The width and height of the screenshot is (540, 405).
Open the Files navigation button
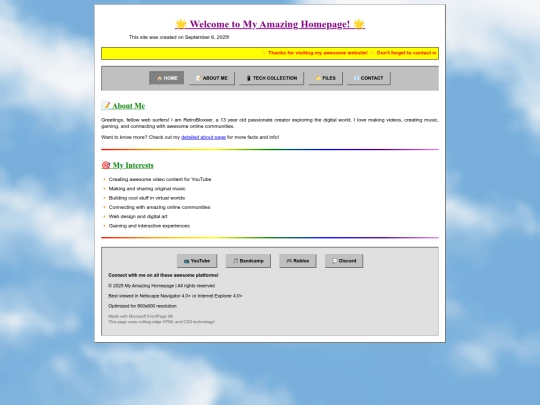point(325,78)
